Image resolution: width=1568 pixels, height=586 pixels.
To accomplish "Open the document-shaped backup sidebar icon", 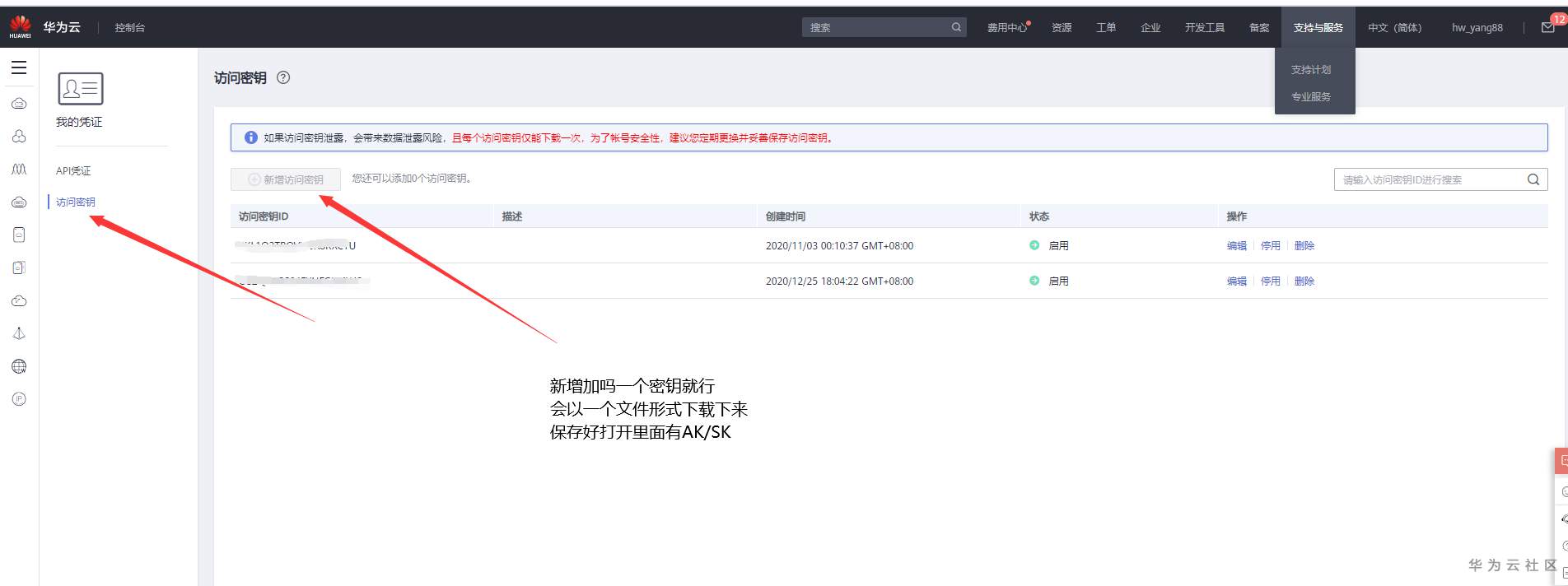I will pyautogui.click(x=19, y=267).
